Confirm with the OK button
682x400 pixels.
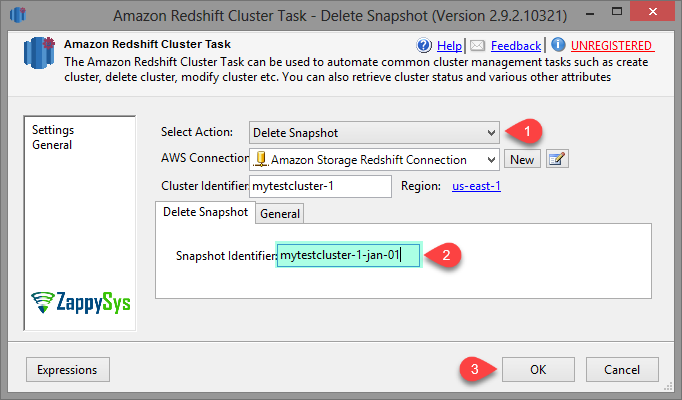pos(538,370)
